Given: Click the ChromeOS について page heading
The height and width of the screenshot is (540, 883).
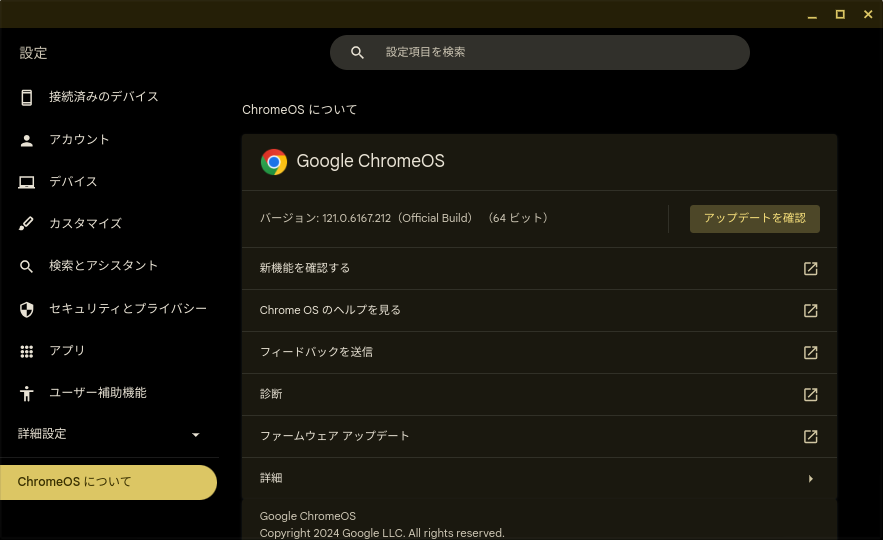Looking at the screenshot, I should (x=300, y=110).
